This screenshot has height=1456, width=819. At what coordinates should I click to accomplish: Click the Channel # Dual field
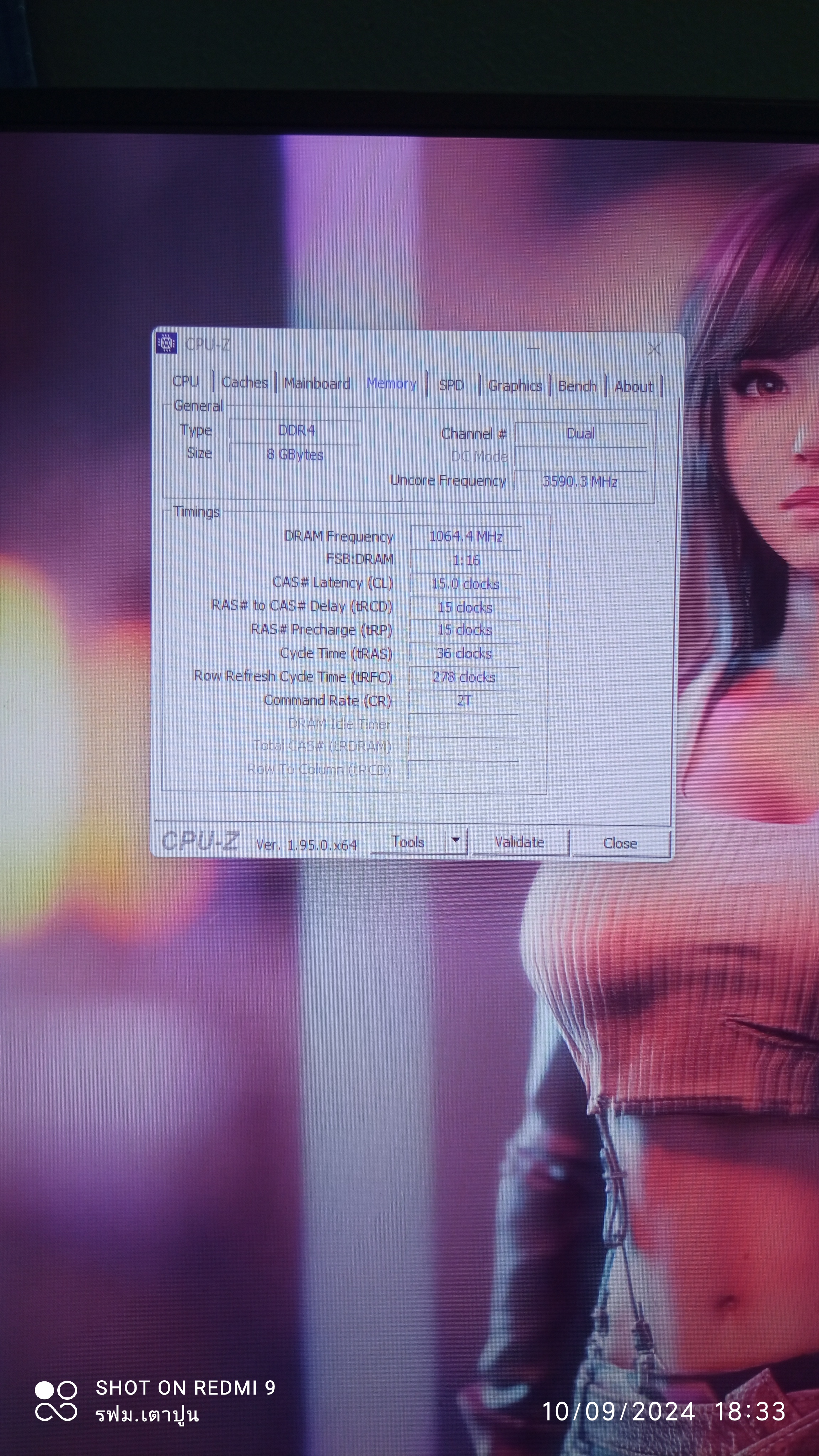[x=580, y=434]
